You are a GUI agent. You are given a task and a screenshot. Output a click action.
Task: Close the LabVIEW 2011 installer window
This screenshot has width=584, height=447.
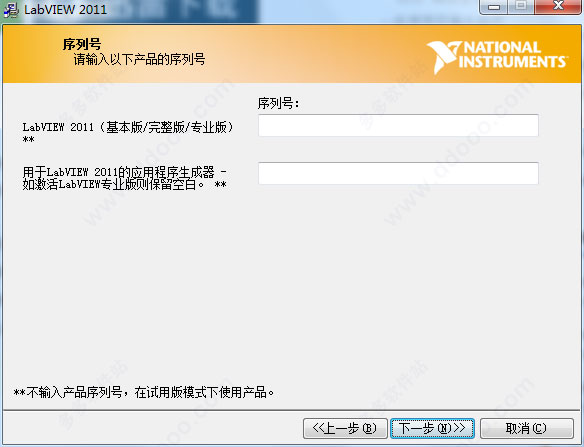click(558, 7)
